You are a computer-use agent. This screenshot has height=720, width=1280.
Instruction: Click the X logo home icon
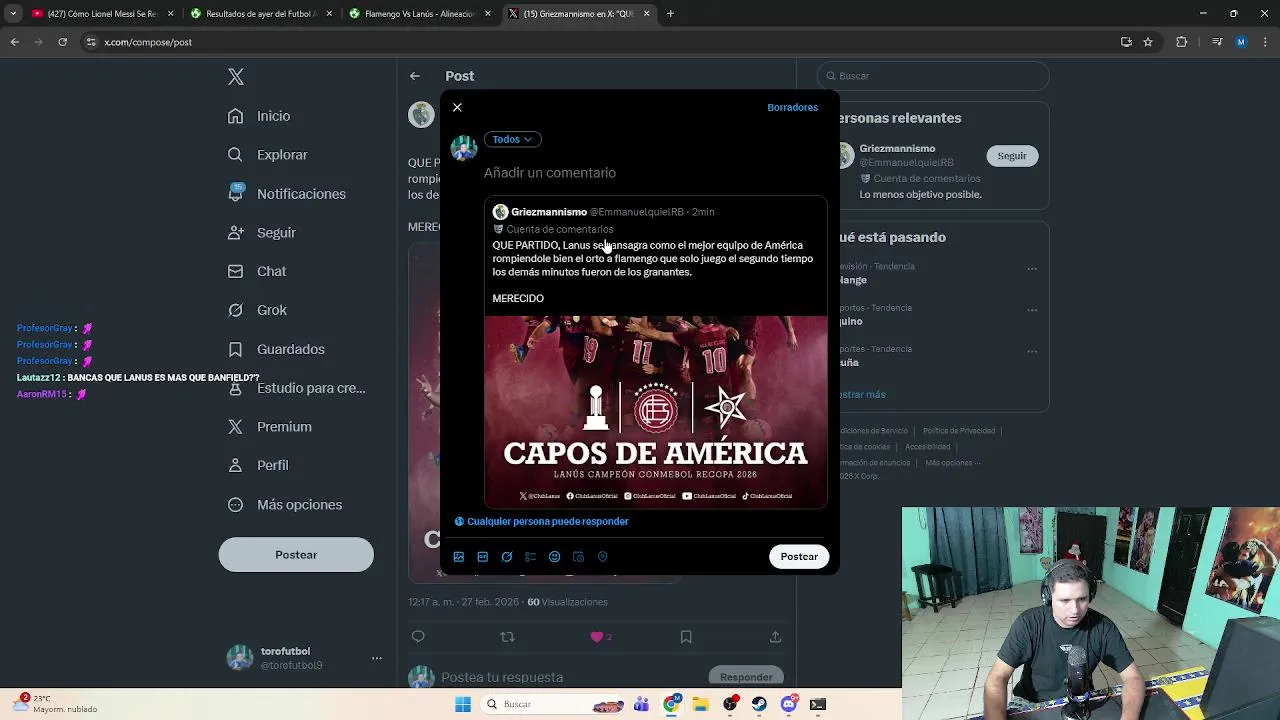236,77
